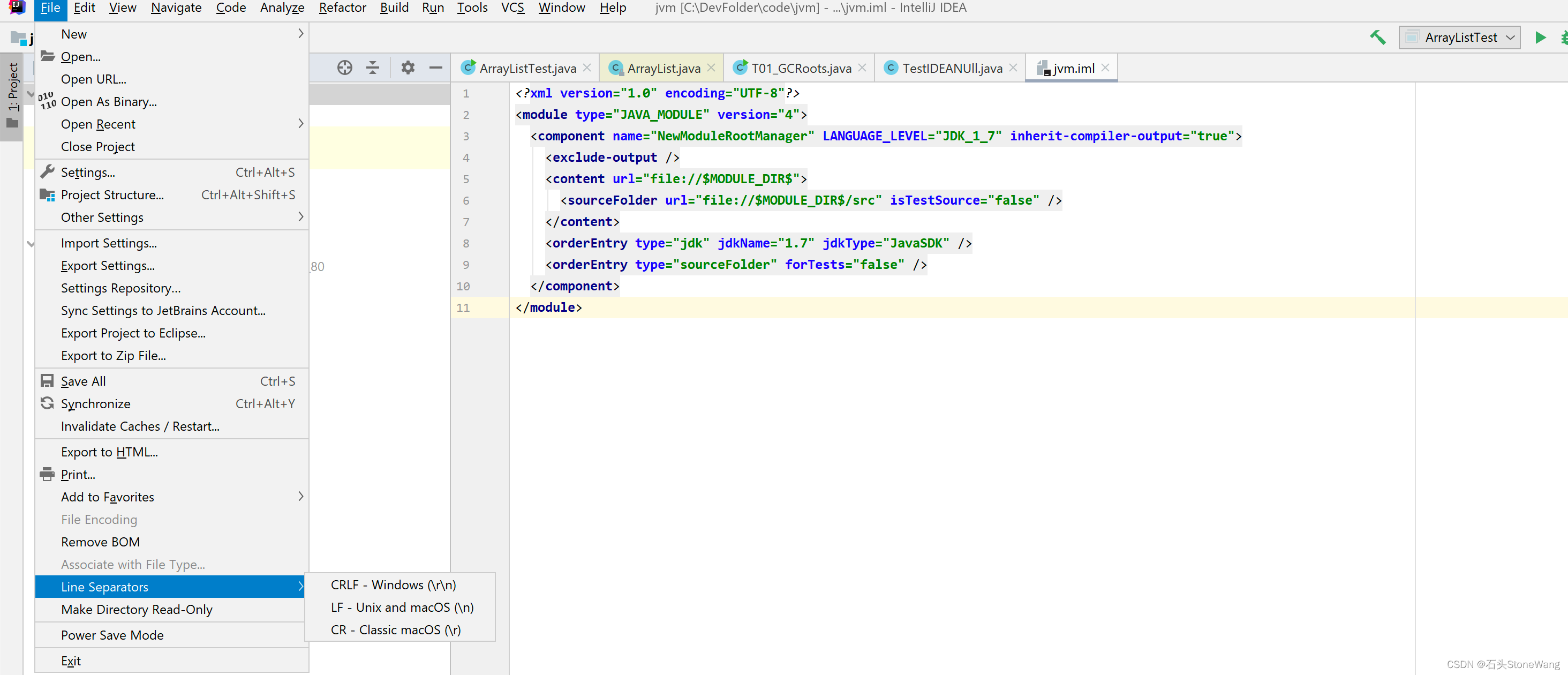This screenshot has height=675, width=1568.
Task: Expand the Line Separators submenu entry
Action: (x=169, y=587)
